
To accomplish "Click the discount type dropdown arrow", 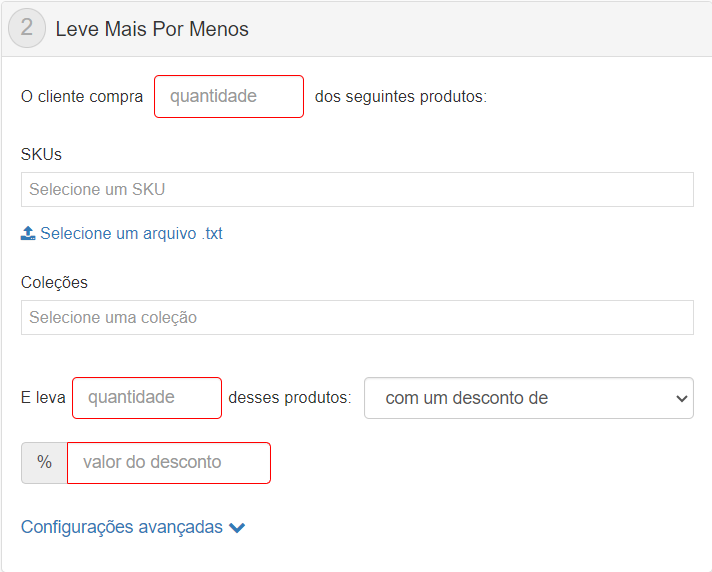I will tap(682, 398).
